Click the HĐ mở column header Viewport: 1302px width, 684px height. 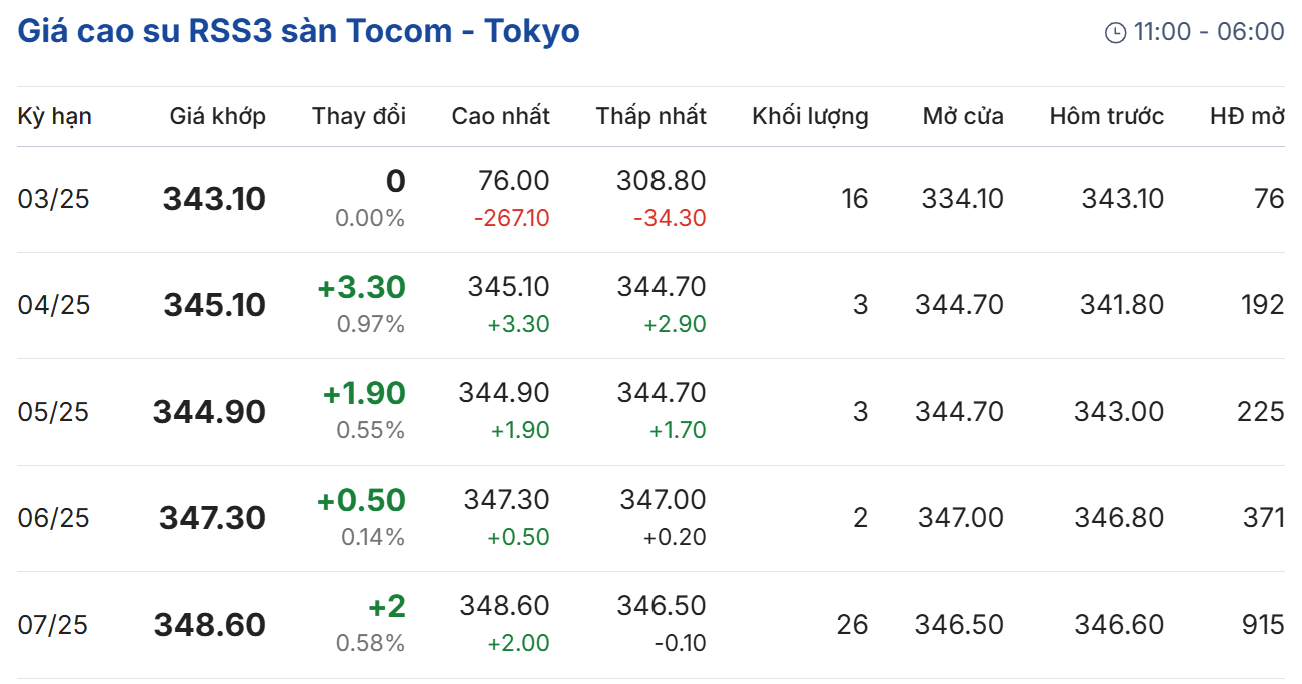click(x=1246, y=116)
